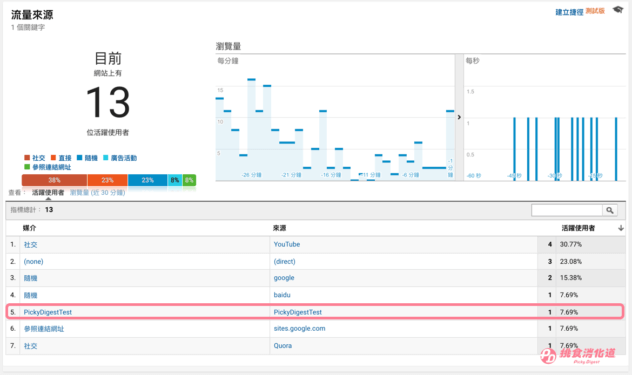Image resolution: width=632 pixels, height=375 pixels.
Task: Switch to the 活躍使用者 view tab
Action: (48, 192)
